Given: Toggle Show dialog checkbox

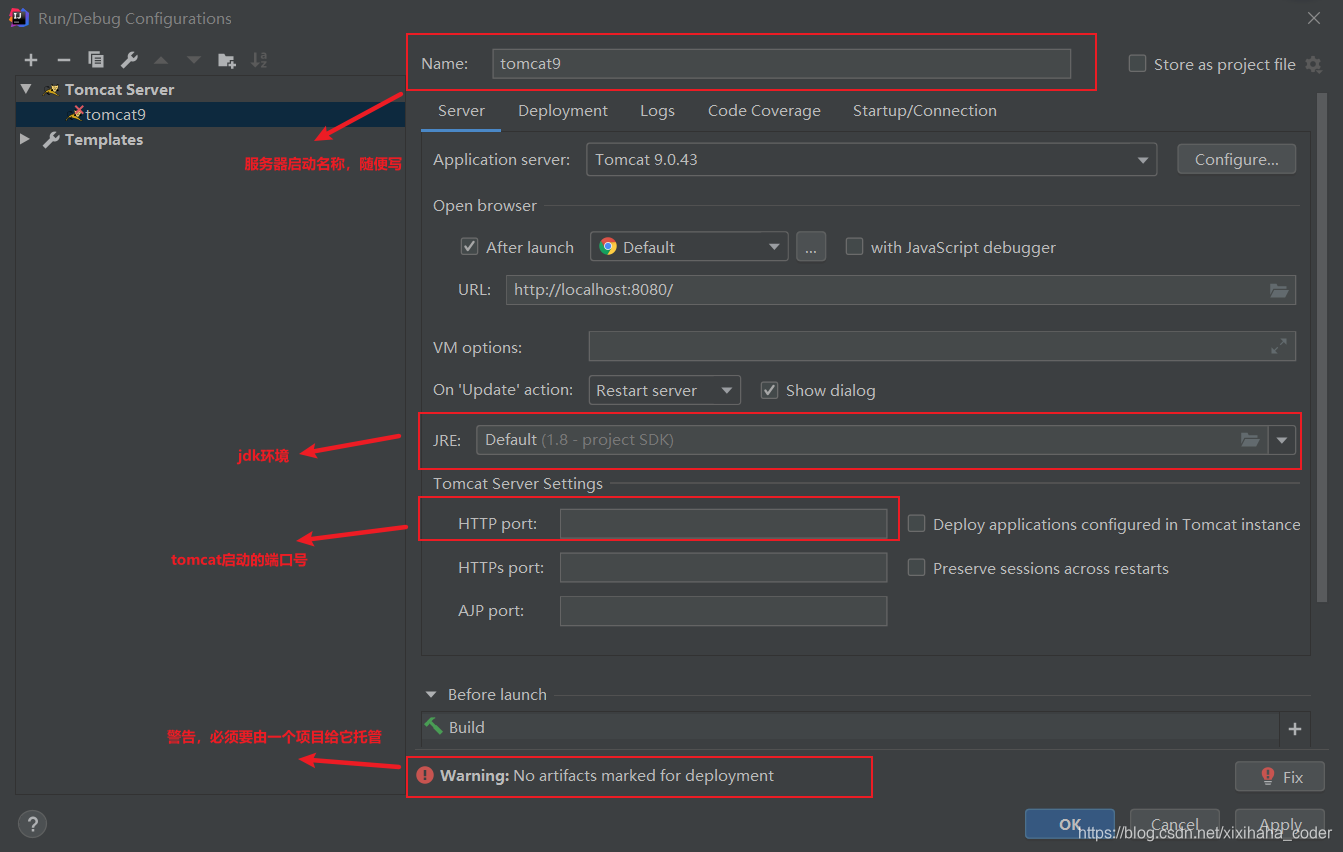Looking at the screenshot, I should coord(769,390).
